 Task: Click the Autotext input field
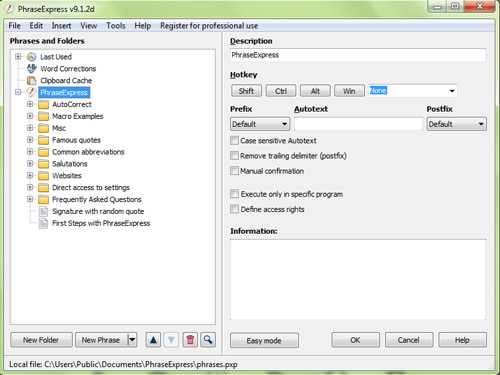coord(358,124)
